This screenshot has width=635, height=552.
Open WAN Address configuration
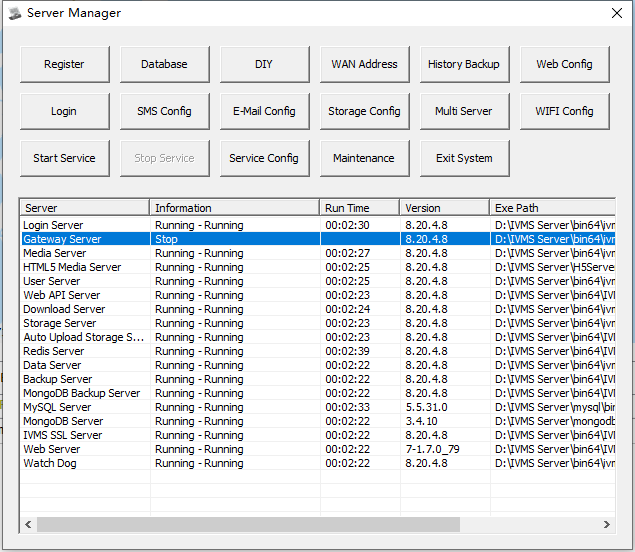365,64
